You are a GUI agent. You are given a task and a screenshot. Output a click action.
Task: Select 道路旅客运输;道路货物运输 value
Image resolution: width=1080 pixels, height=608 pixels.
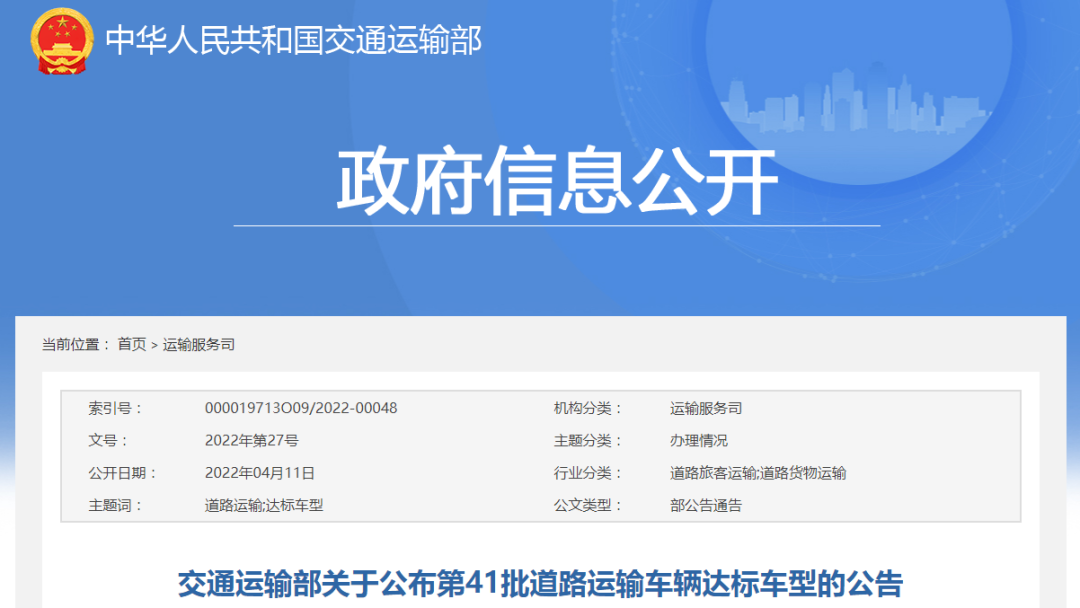758,473
